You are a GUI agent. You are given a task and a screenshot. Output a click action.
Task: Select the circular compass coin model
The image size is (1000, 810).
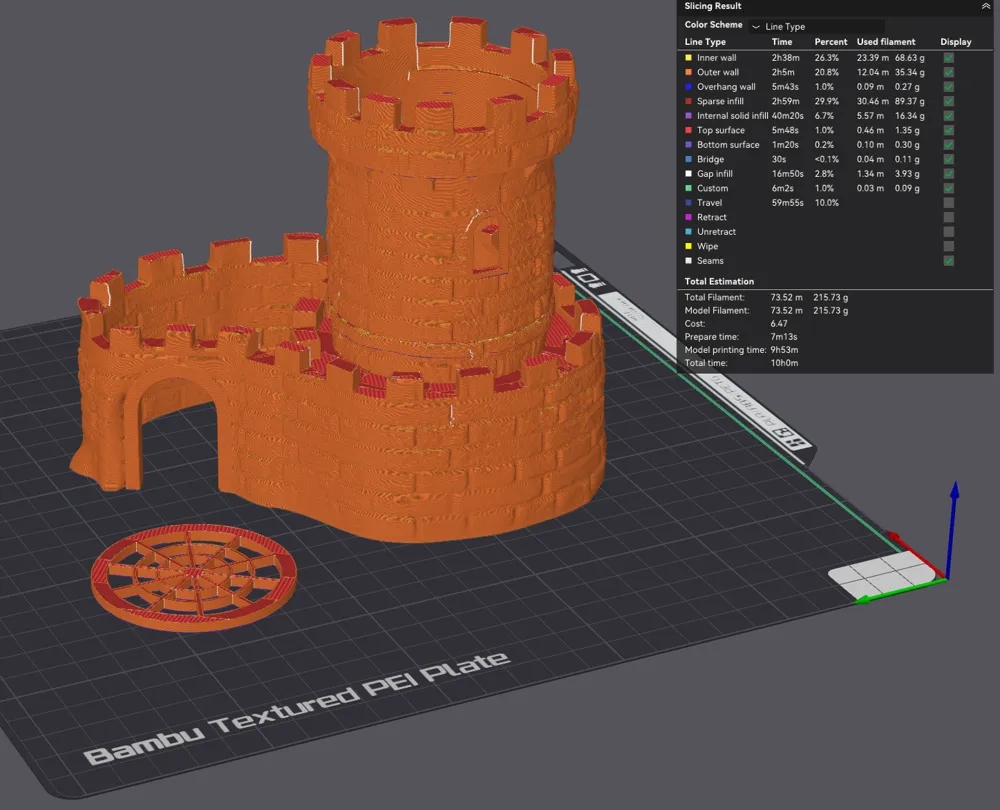[x=195, y=573]
